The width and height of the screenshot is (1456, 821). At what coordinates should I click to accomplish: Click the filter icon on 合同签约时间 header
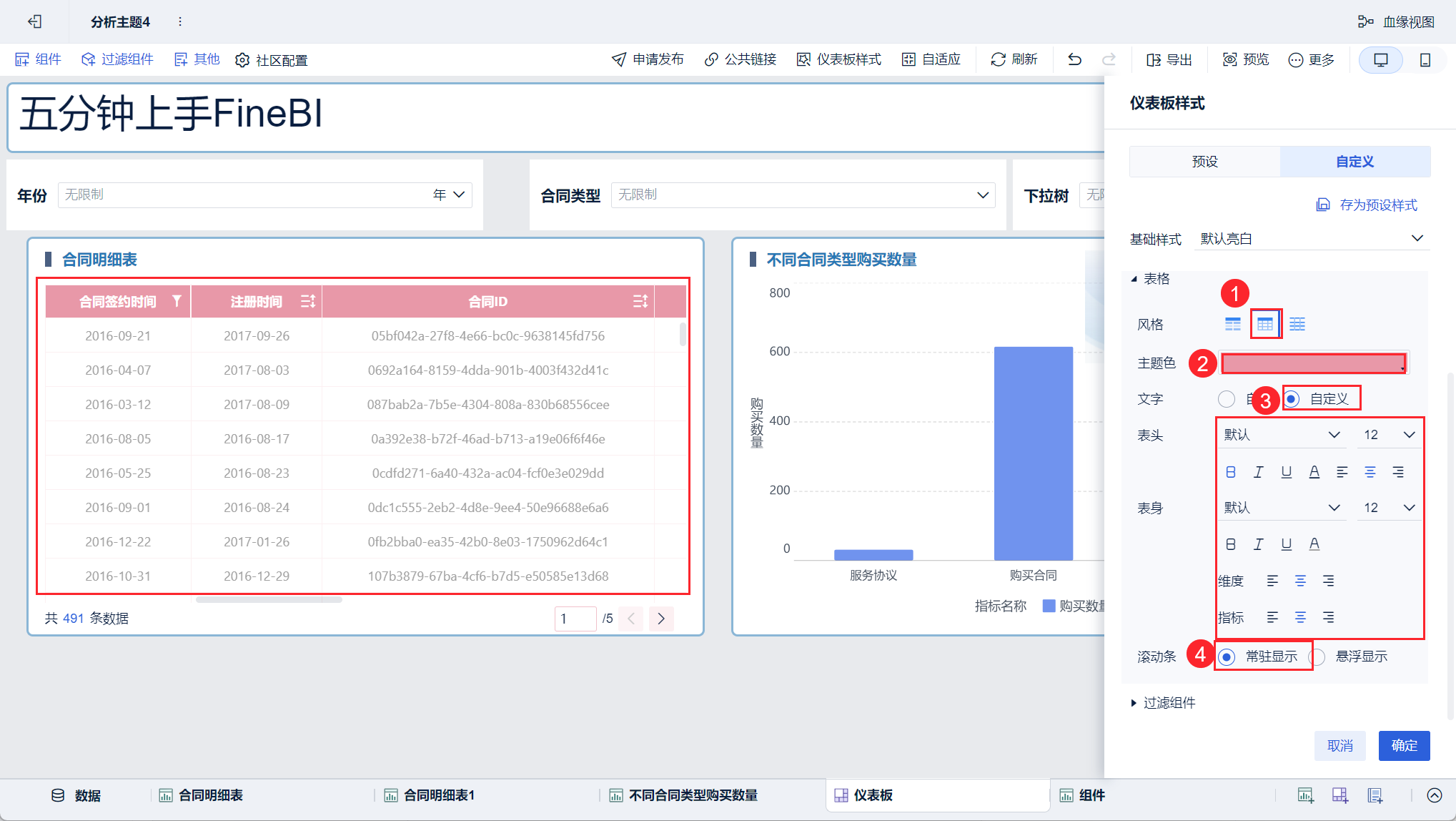[177, 301]
